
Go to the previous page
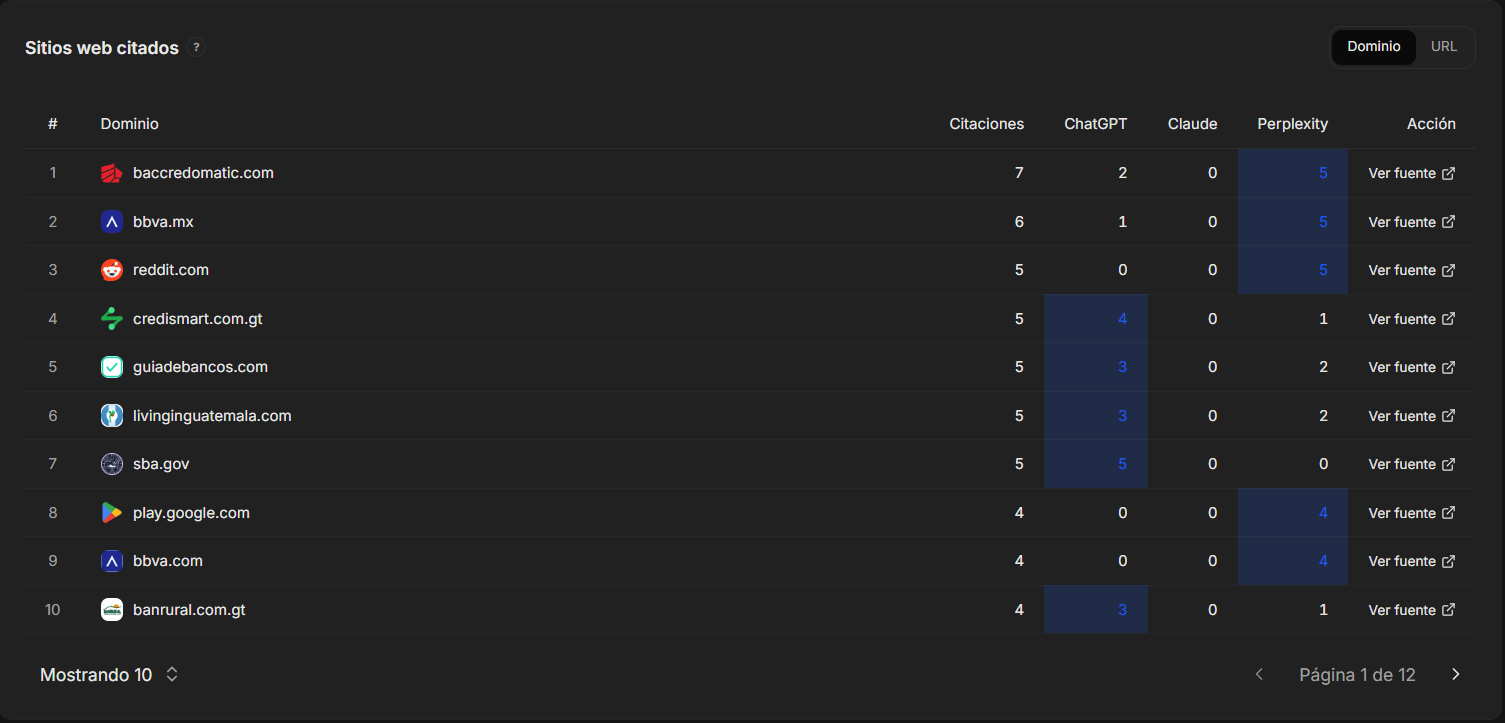[x=1259, y=675]
